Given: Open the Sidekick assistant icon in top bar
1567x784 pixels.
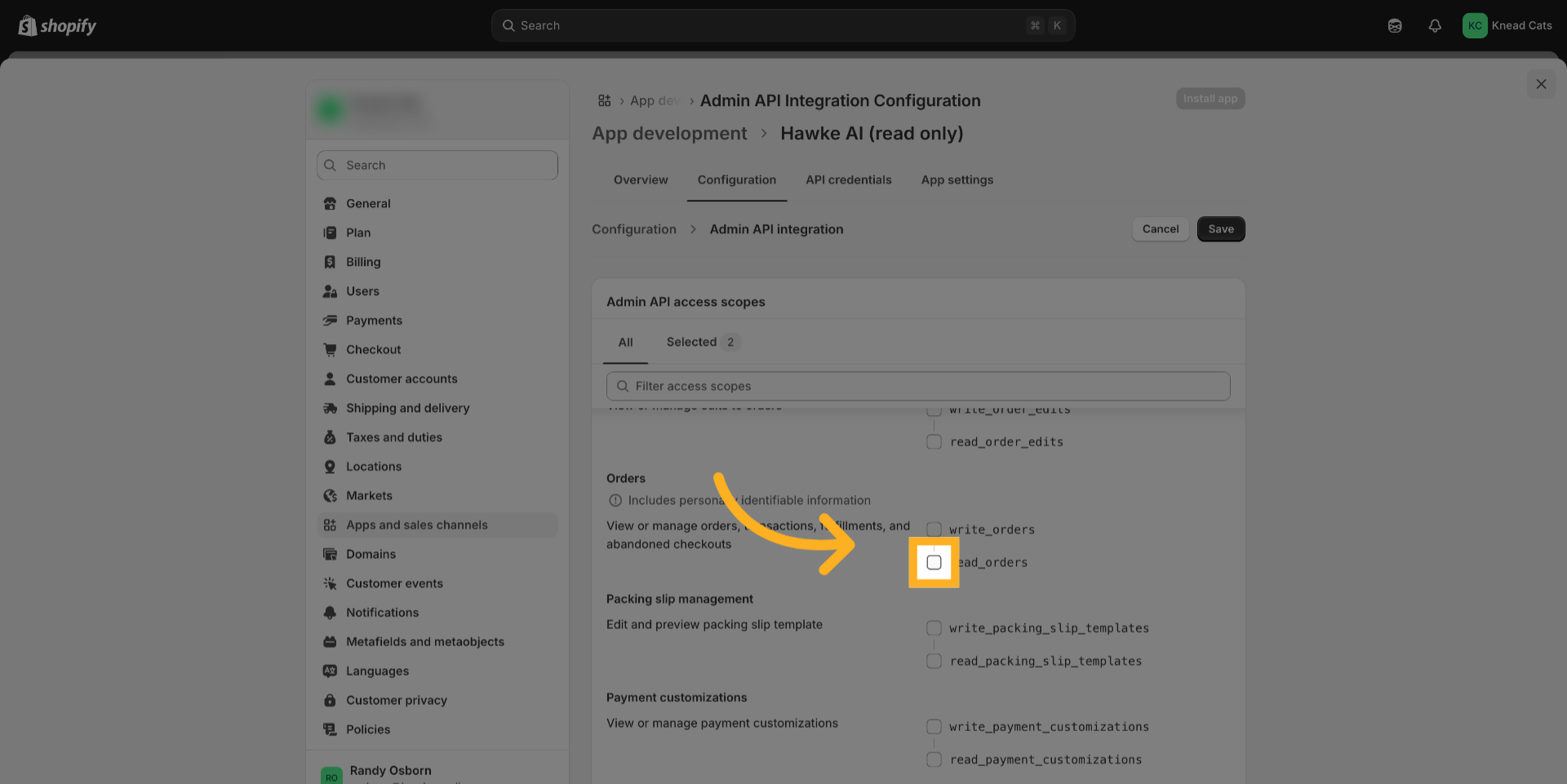Looking at the screenshot, I should tap(1395, 26).
